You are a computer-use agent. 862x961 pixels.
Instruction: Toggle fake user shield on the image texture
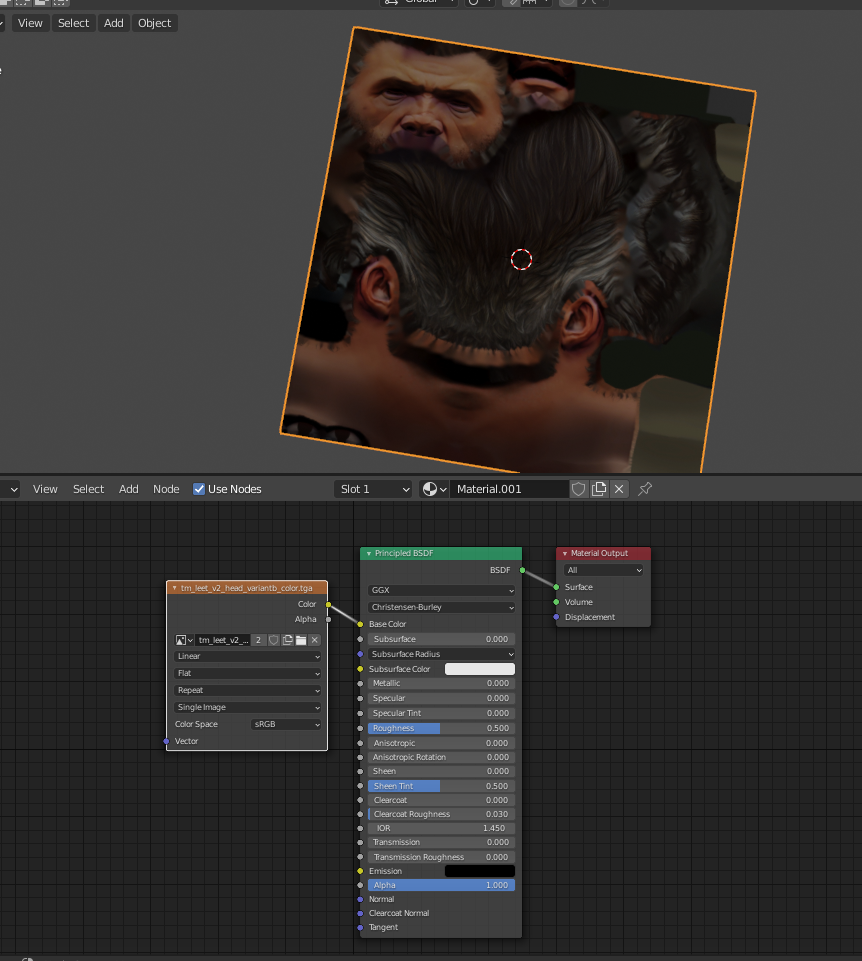tap(274, 640)
